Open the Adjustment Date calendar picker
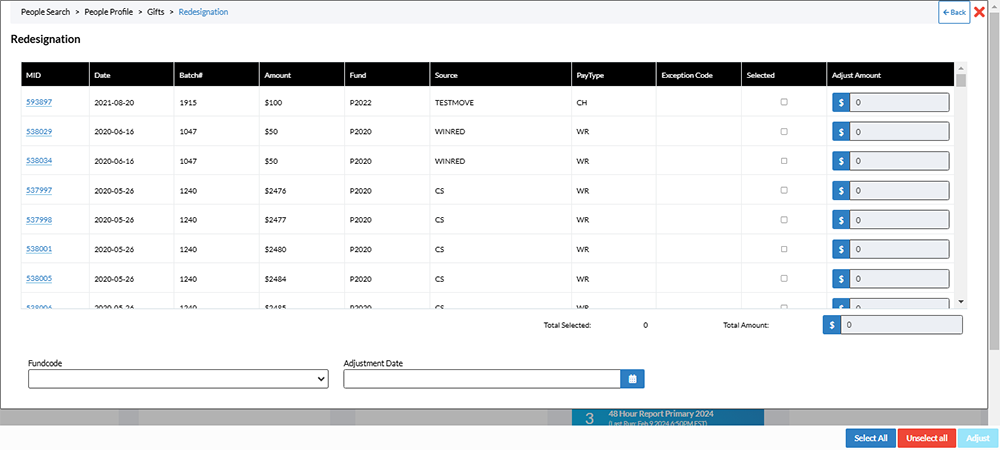The width and height of the screenshot is (1000, 450). point(633,379)
